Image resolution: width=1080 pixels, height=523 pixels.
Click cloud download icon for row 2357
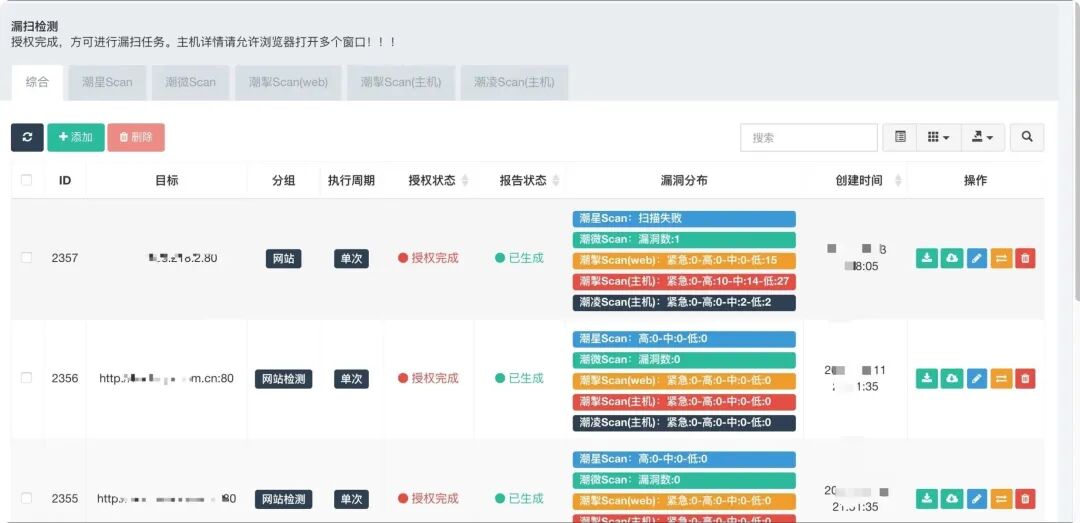click(x=952, y=258)
